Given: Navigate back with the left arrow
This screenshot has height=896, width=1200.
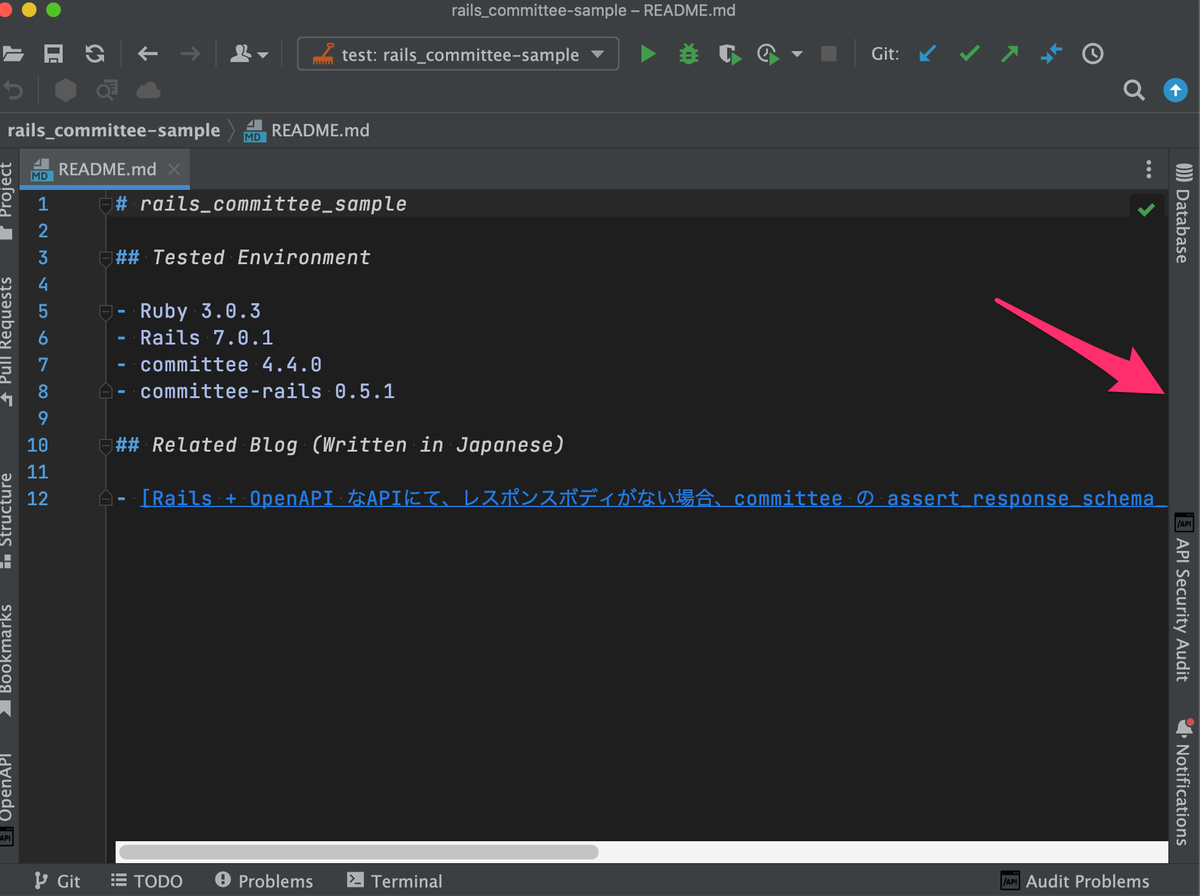Looking at the screenshot, I should tap(148, 54).
